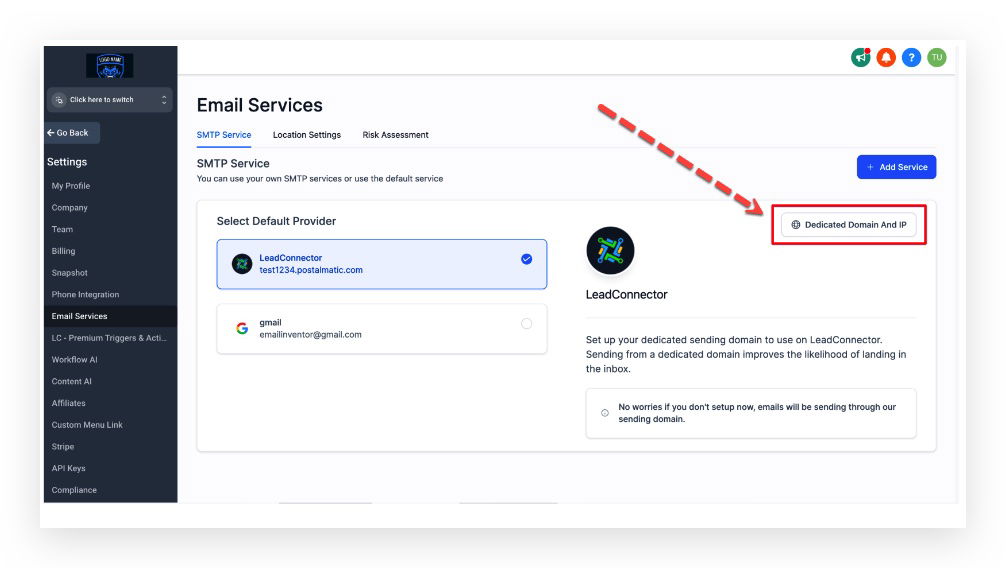
Task: Open the TU user avatar
Action: click(937, 58)
